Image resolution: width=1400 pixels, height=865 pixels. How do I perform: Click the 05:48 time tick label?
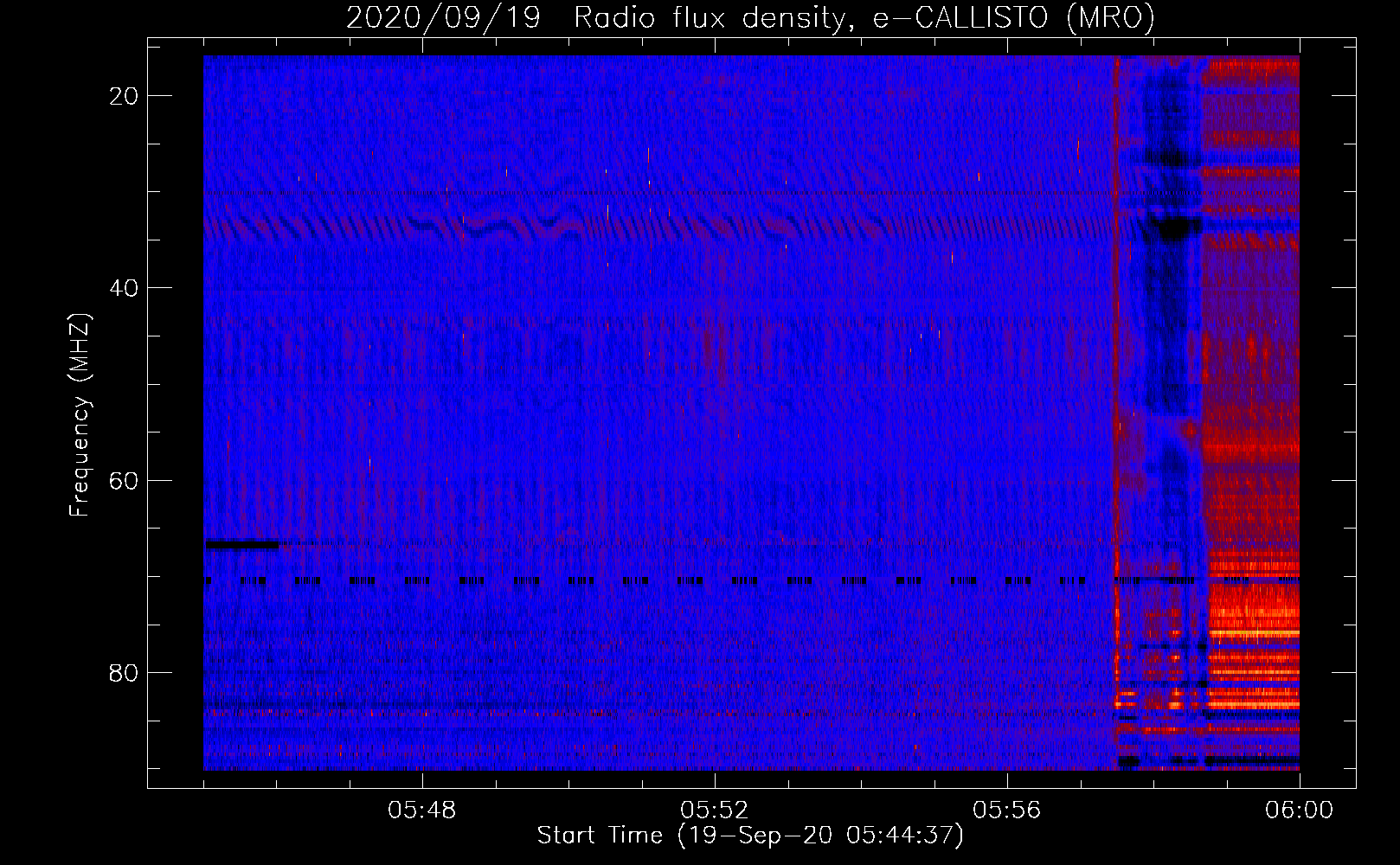[422, 811]
